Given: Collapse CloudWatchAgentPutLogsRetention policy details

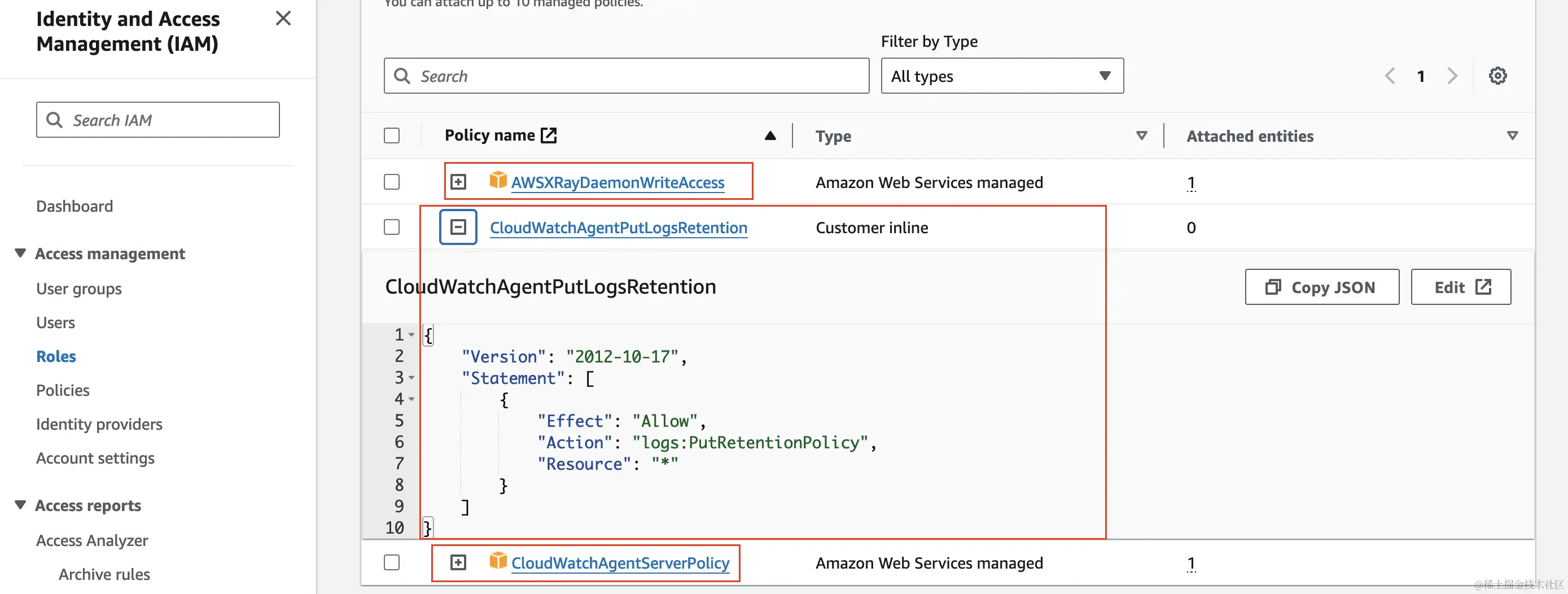Looking at the screenshot, I should [x=458, y=227].
